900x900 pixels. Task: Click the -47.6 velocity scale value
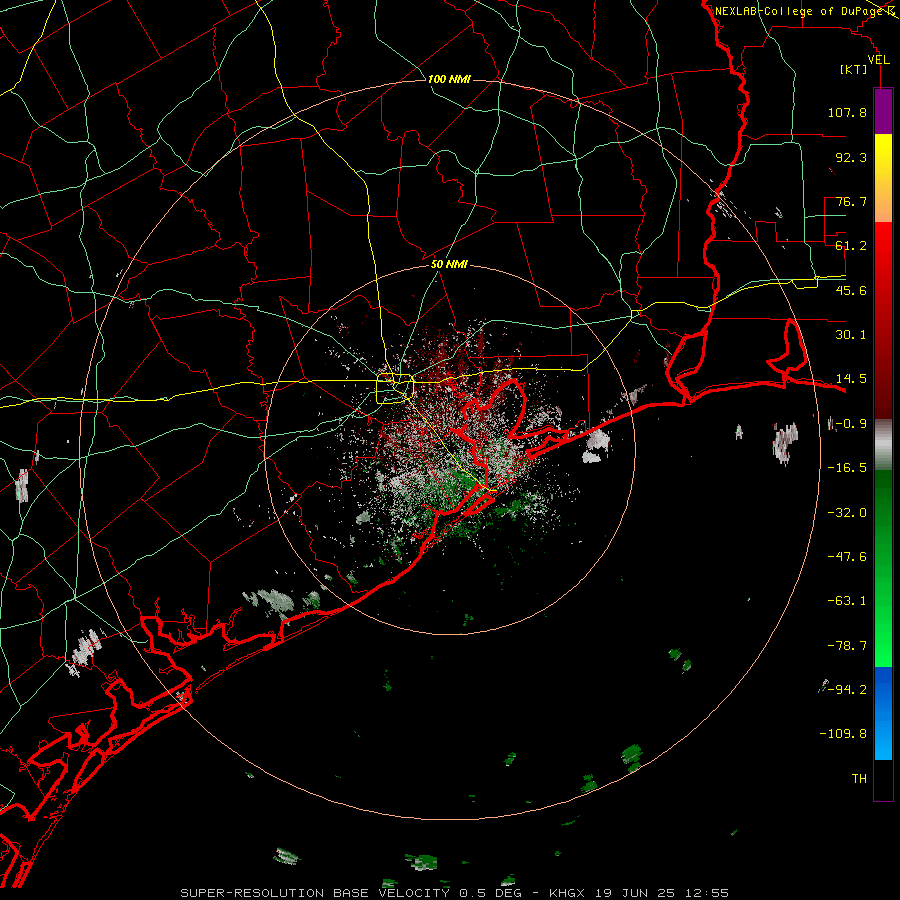pos(847,557)
